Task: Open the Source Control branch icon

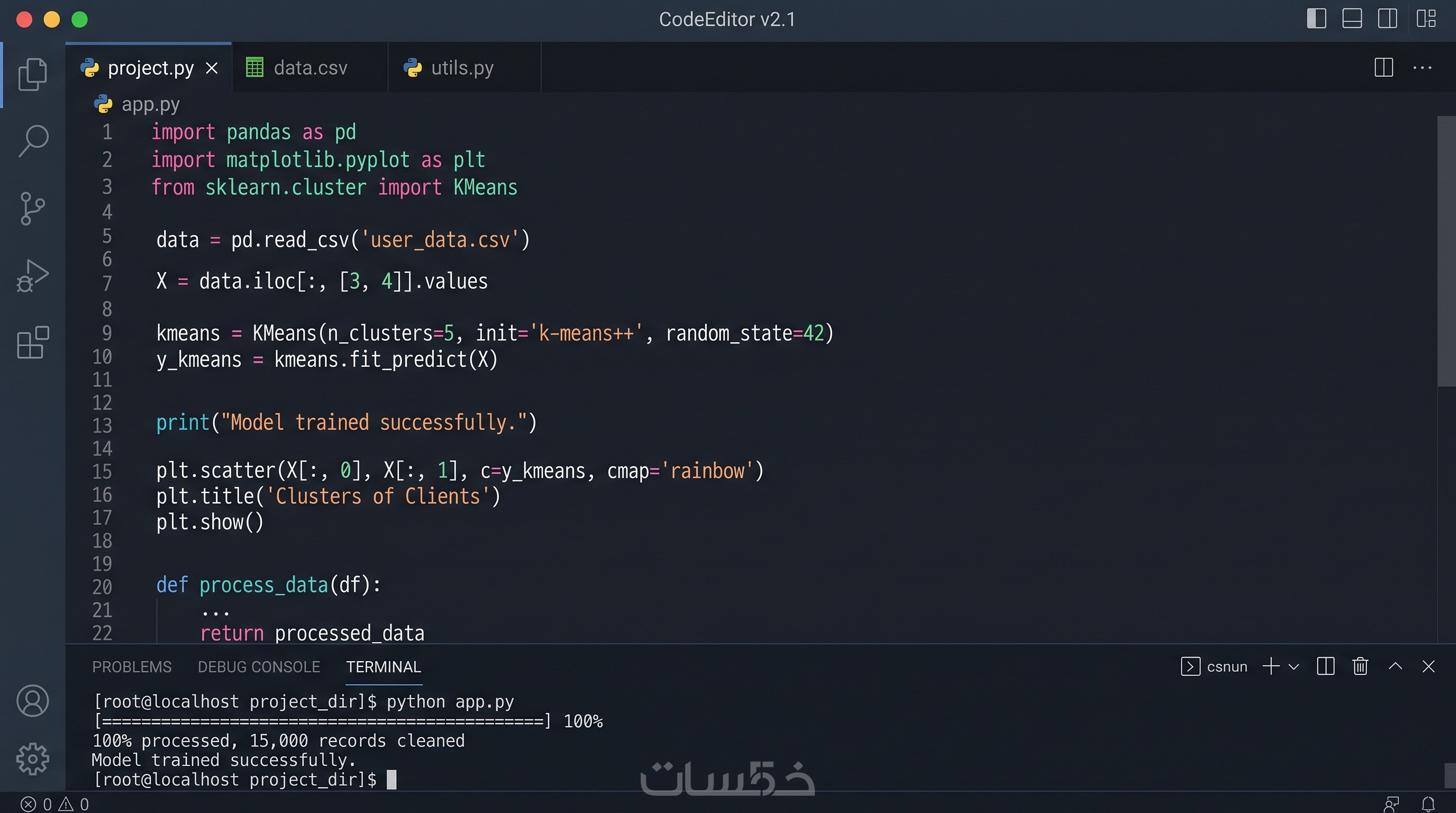Action: coord(32,208)
